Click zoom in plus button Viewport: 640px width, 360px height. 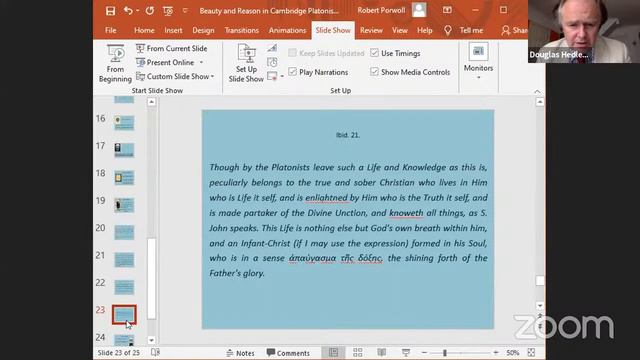pyautogui.click(x=496, y=352)
